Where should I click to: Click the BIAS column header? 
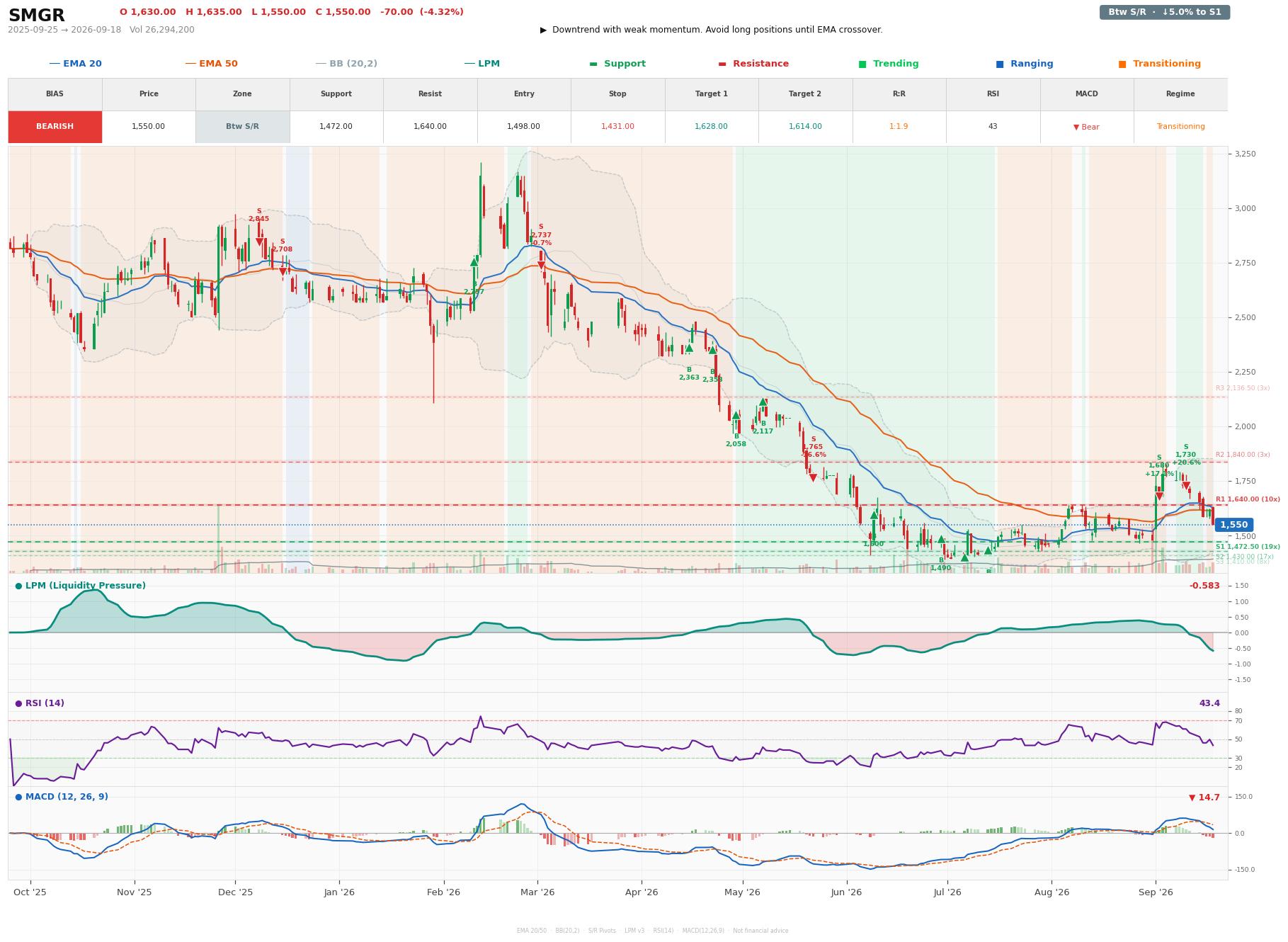(x=55, y=94)
